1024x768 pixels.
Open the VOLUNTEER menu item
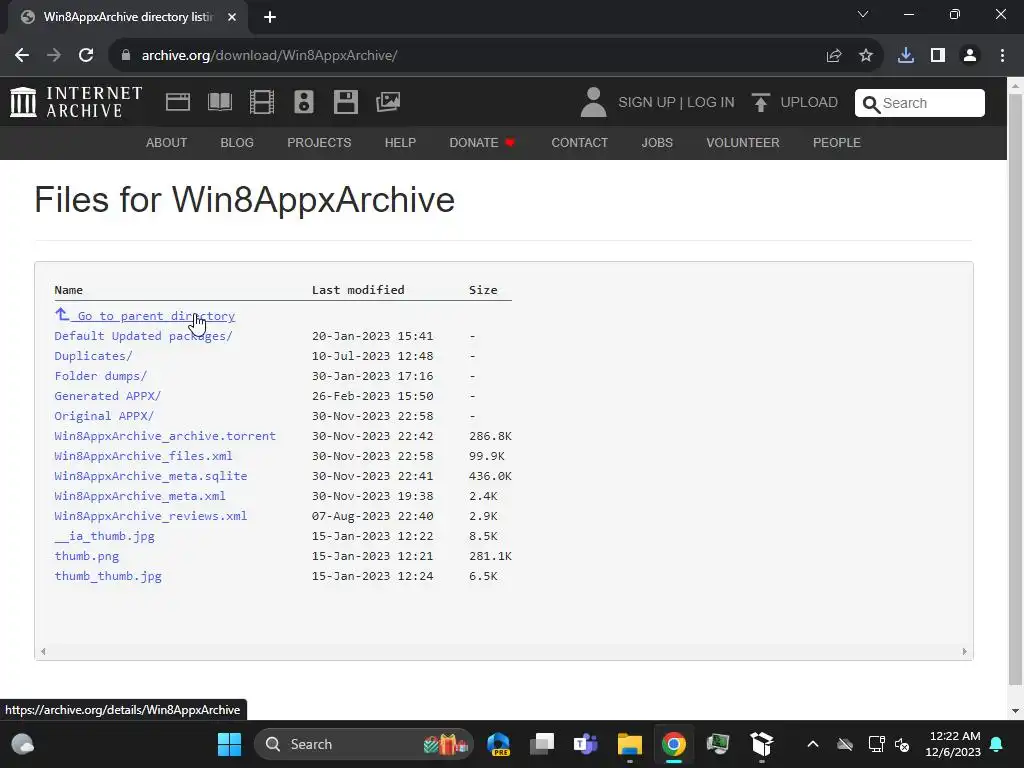743,142
